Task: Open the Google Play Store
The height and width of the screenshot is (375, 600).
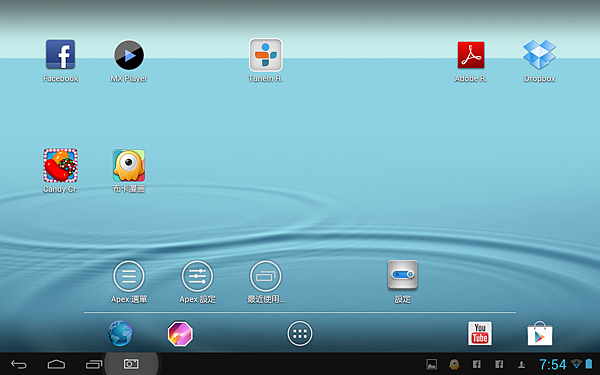Action: (540, 333)
